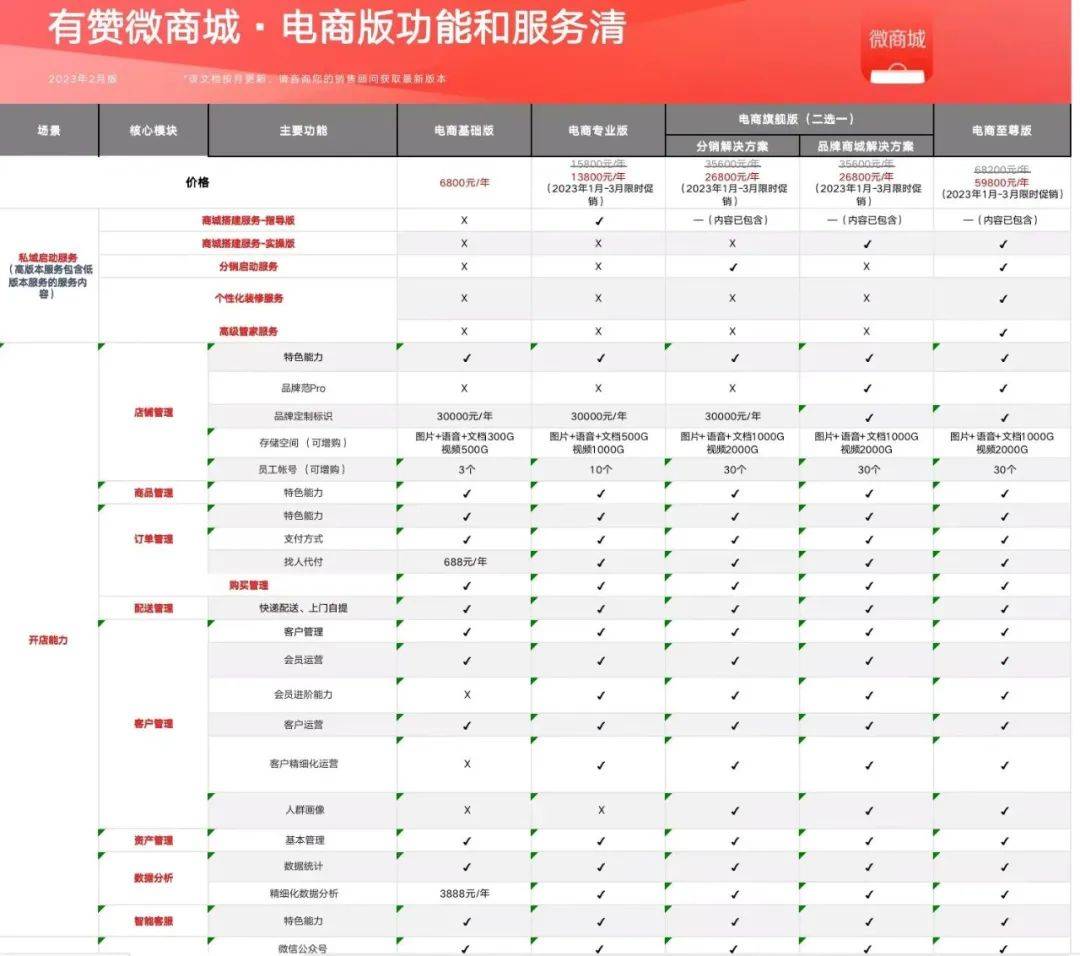The height and width of the screenshot is (956, 1080).
Task: Select the 个性化装修服务 row label
Action: click(x=249, y=298)
